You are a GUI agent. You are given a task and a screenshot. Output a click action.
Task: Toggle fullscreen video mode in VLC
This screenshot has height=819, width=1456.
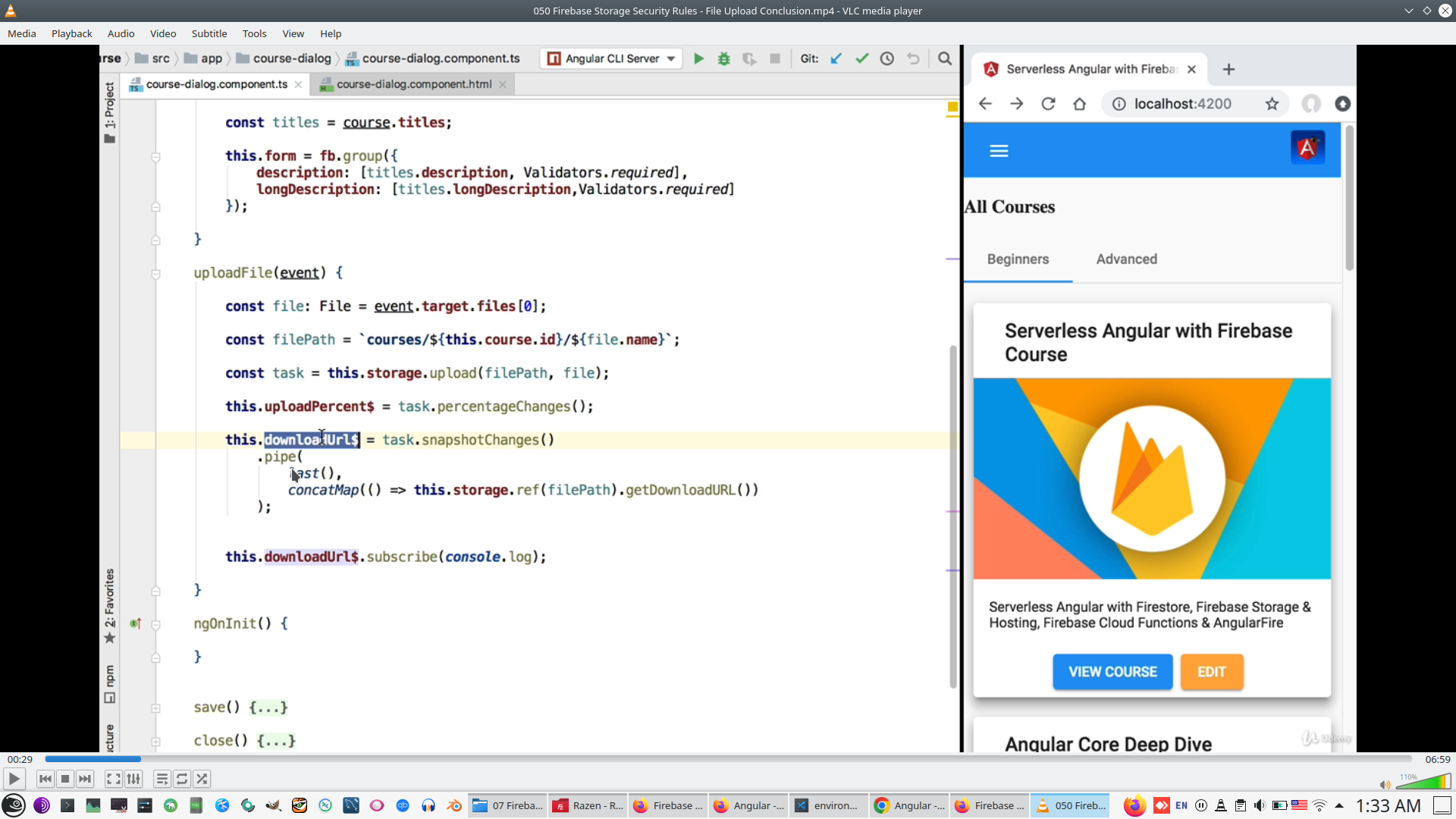point(113,779)
